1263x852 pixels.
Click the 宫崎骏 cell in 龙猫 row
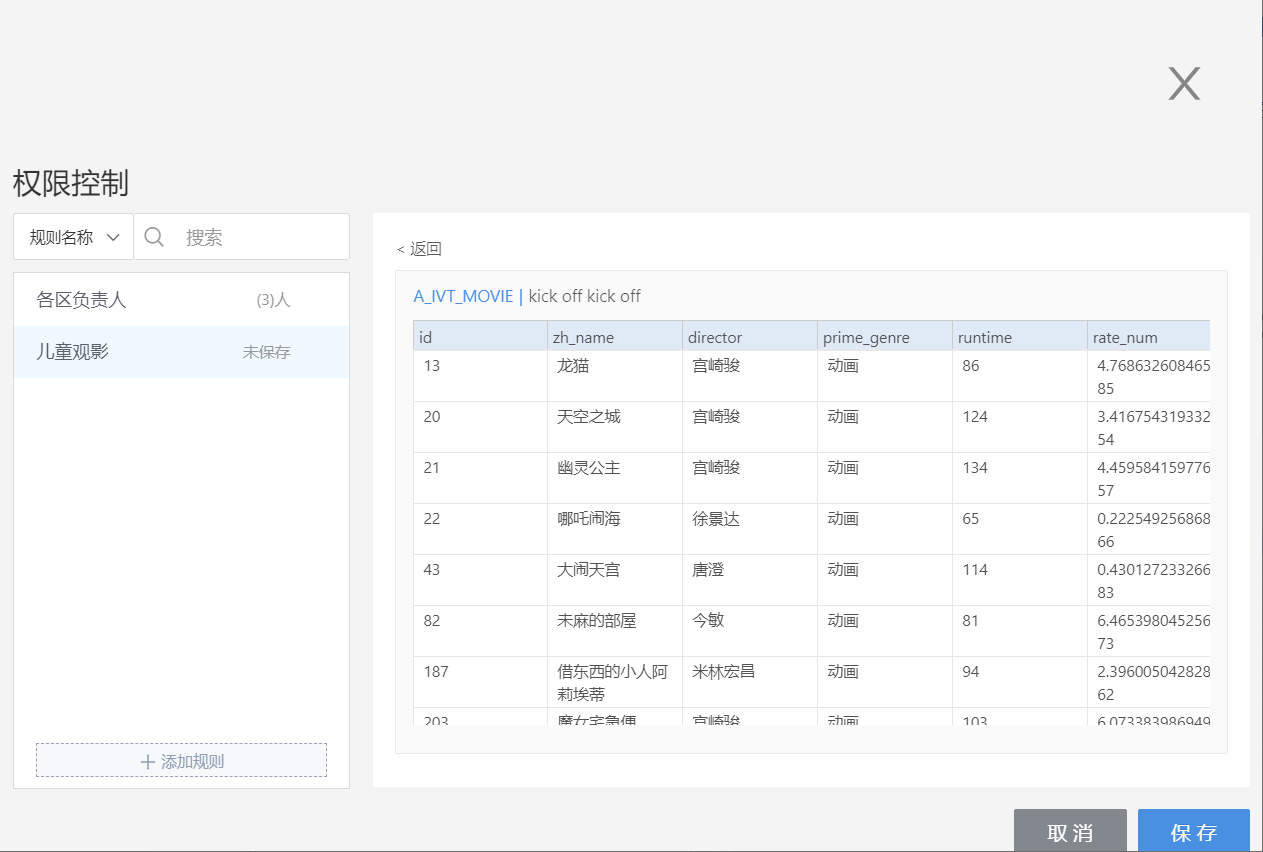click(750, 377)
